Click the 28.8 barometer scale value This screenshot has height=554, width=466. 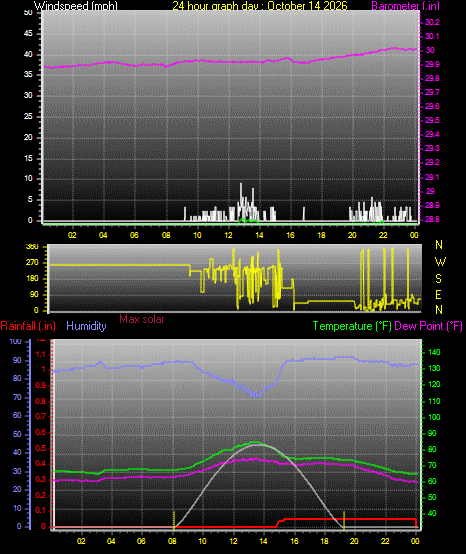point(432,219)
